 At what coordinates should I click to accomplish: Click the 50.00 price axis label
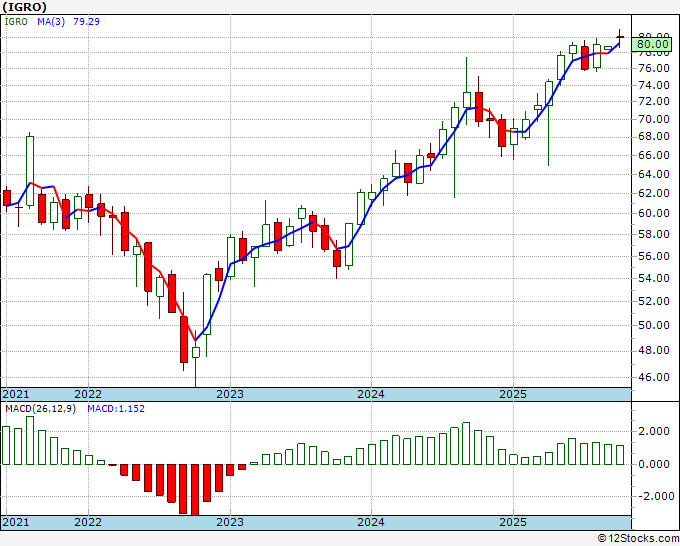pyautogui.click(x=654, y=325)
